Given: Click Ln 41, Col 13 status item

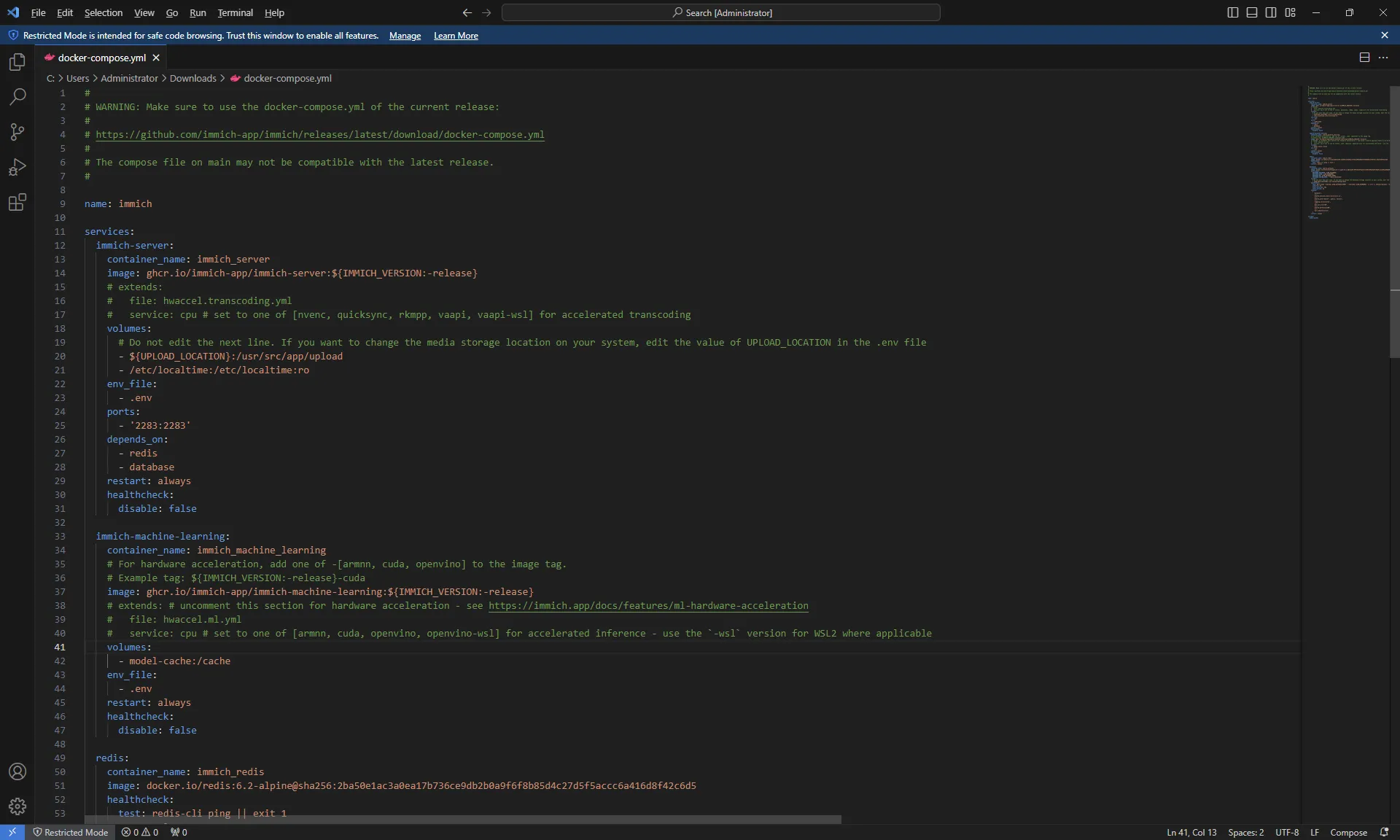Looking at the screenshot, I should pos(1191,832).
